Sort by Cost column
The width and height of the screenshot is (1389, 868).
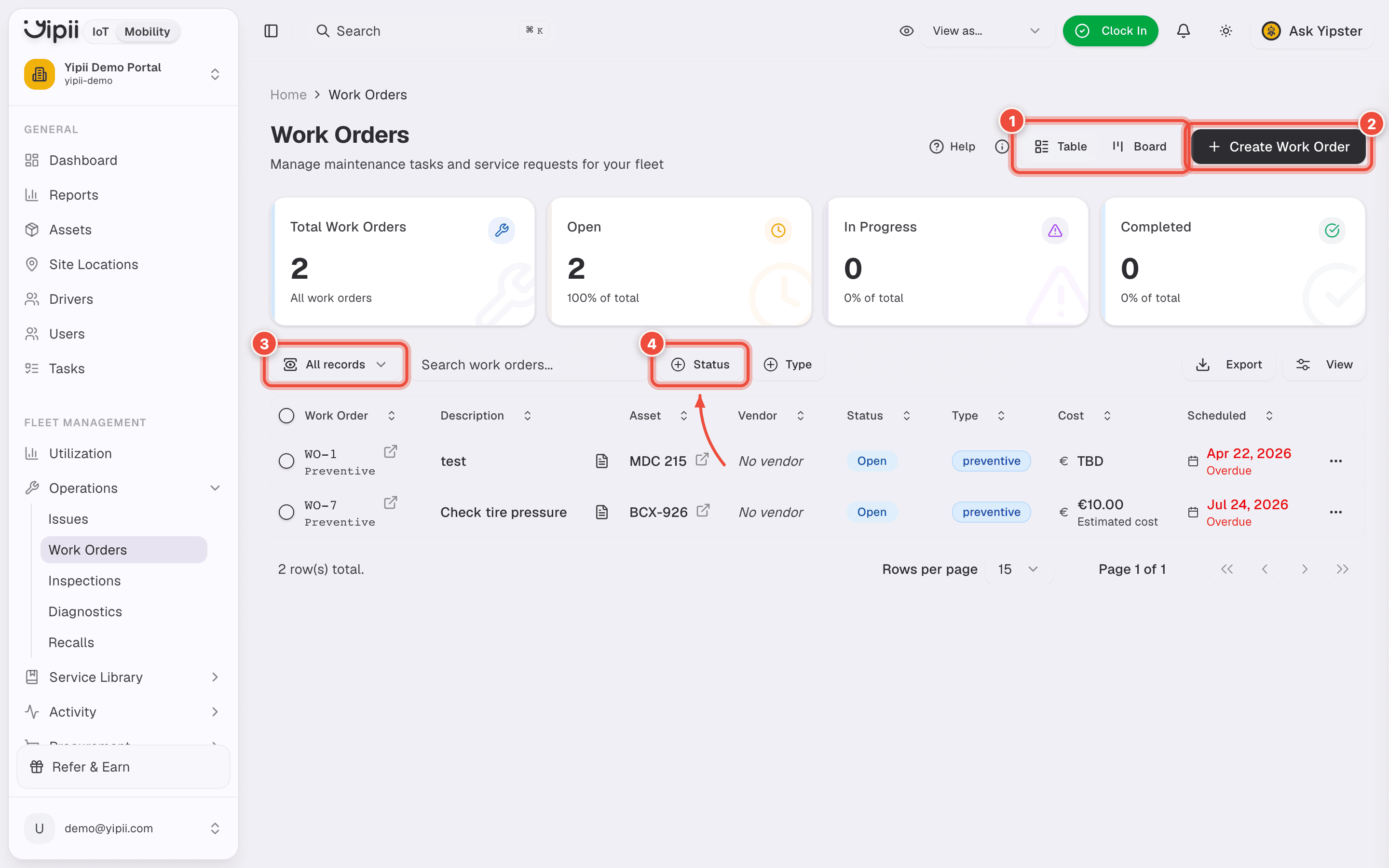[x=1085, y=416]
